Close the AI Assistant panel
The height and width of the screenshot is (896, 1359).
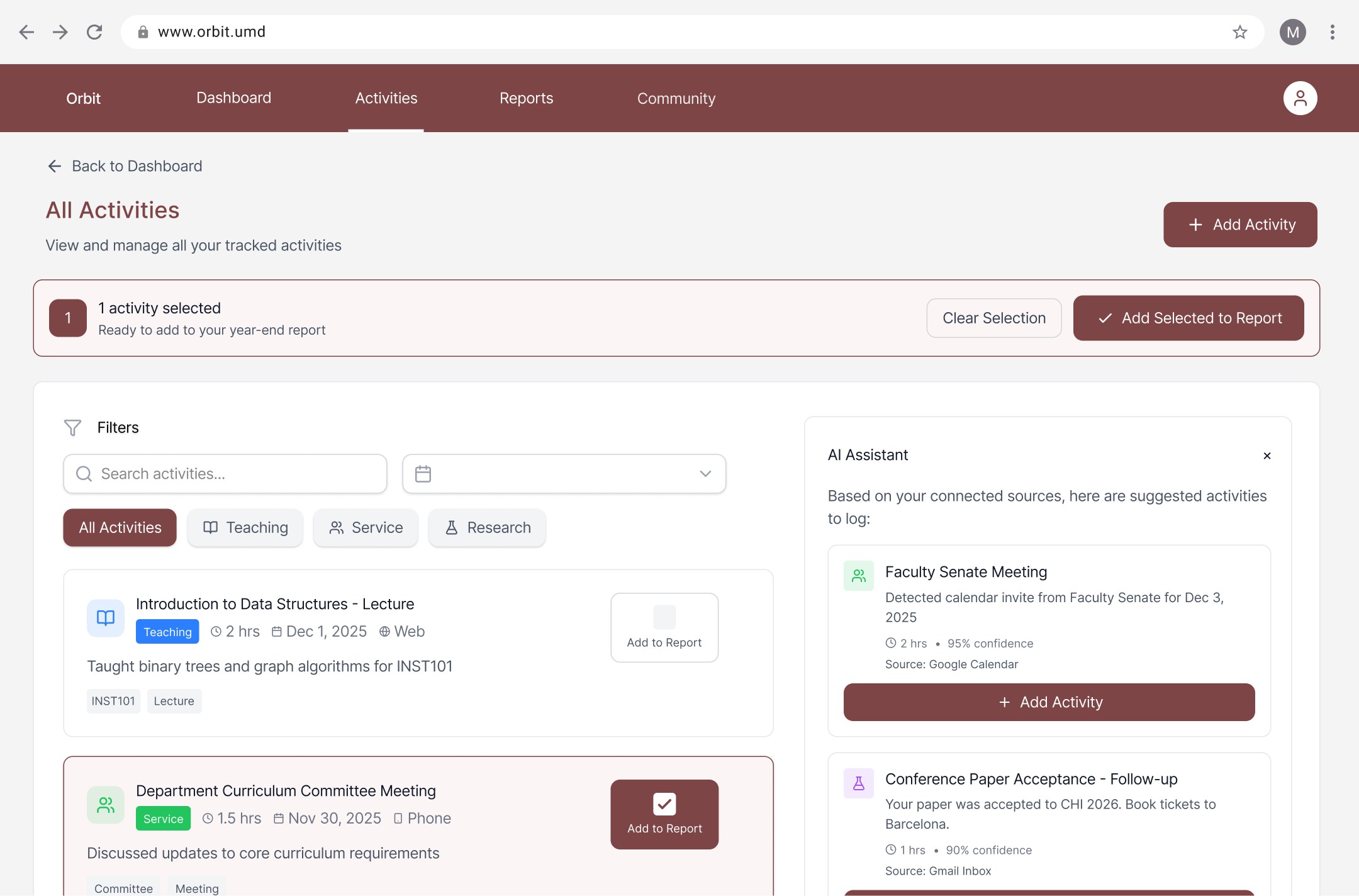tap(1267, 456)
